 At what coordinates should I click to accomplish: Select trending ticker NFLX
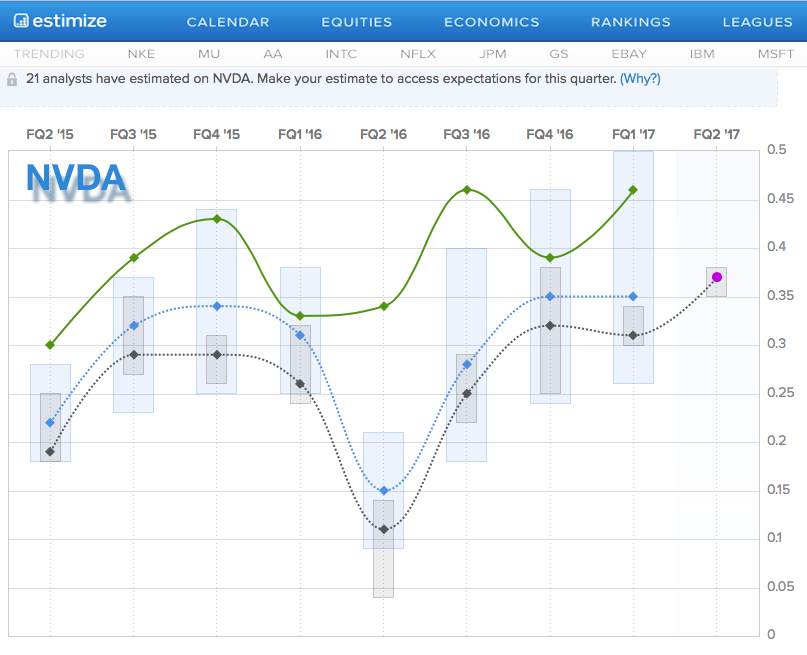point(418,54)
